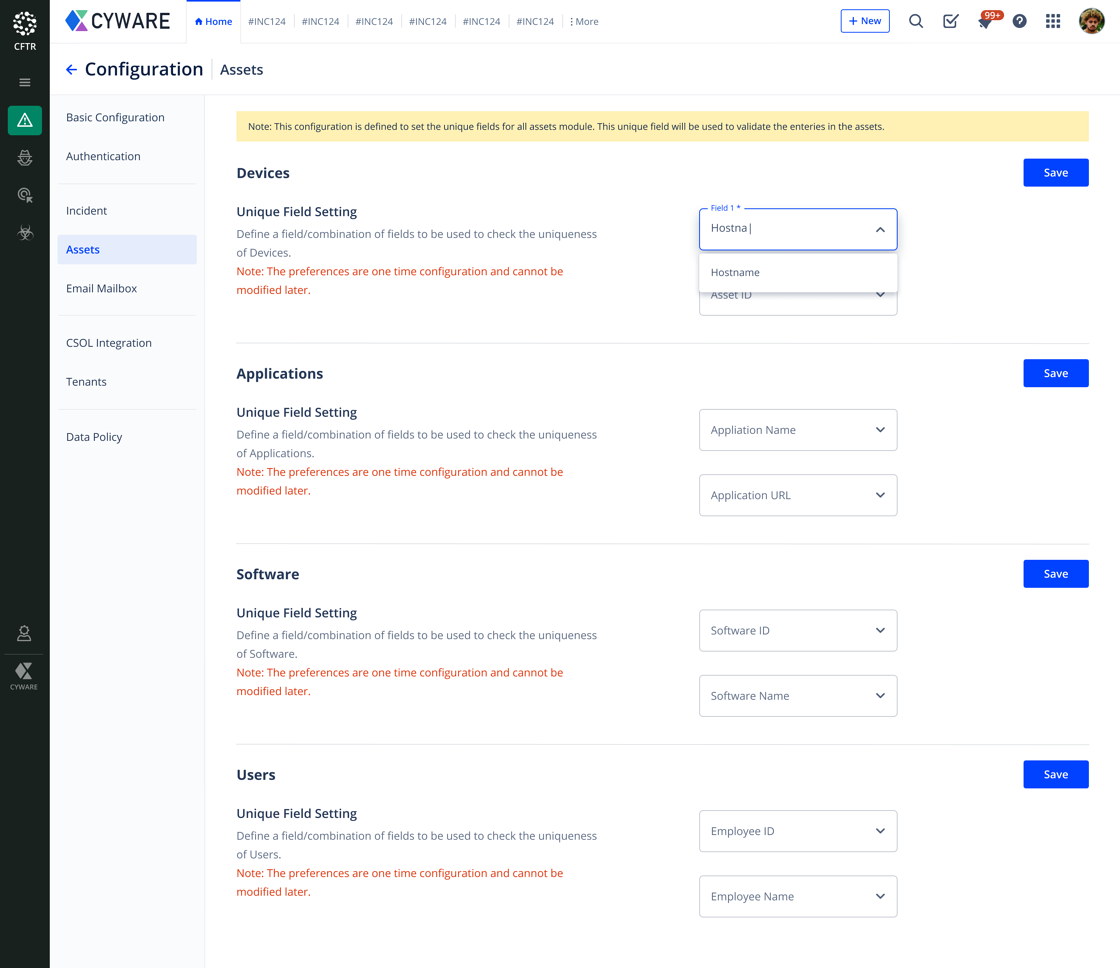Go back using the Configuration arrow
The width and height of the screenshot is (1120, 968).
71,70
